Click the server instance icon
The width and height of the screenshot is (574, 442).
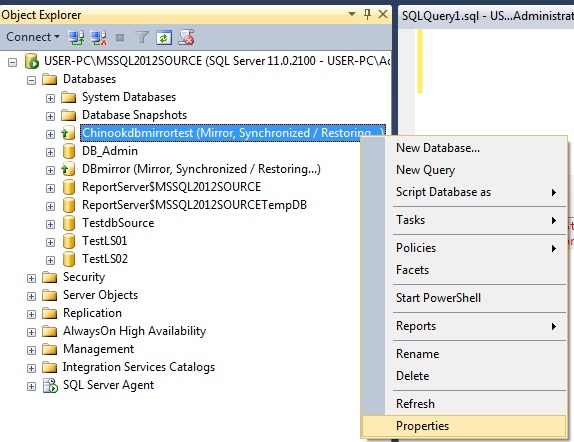[x=32, y=61]
